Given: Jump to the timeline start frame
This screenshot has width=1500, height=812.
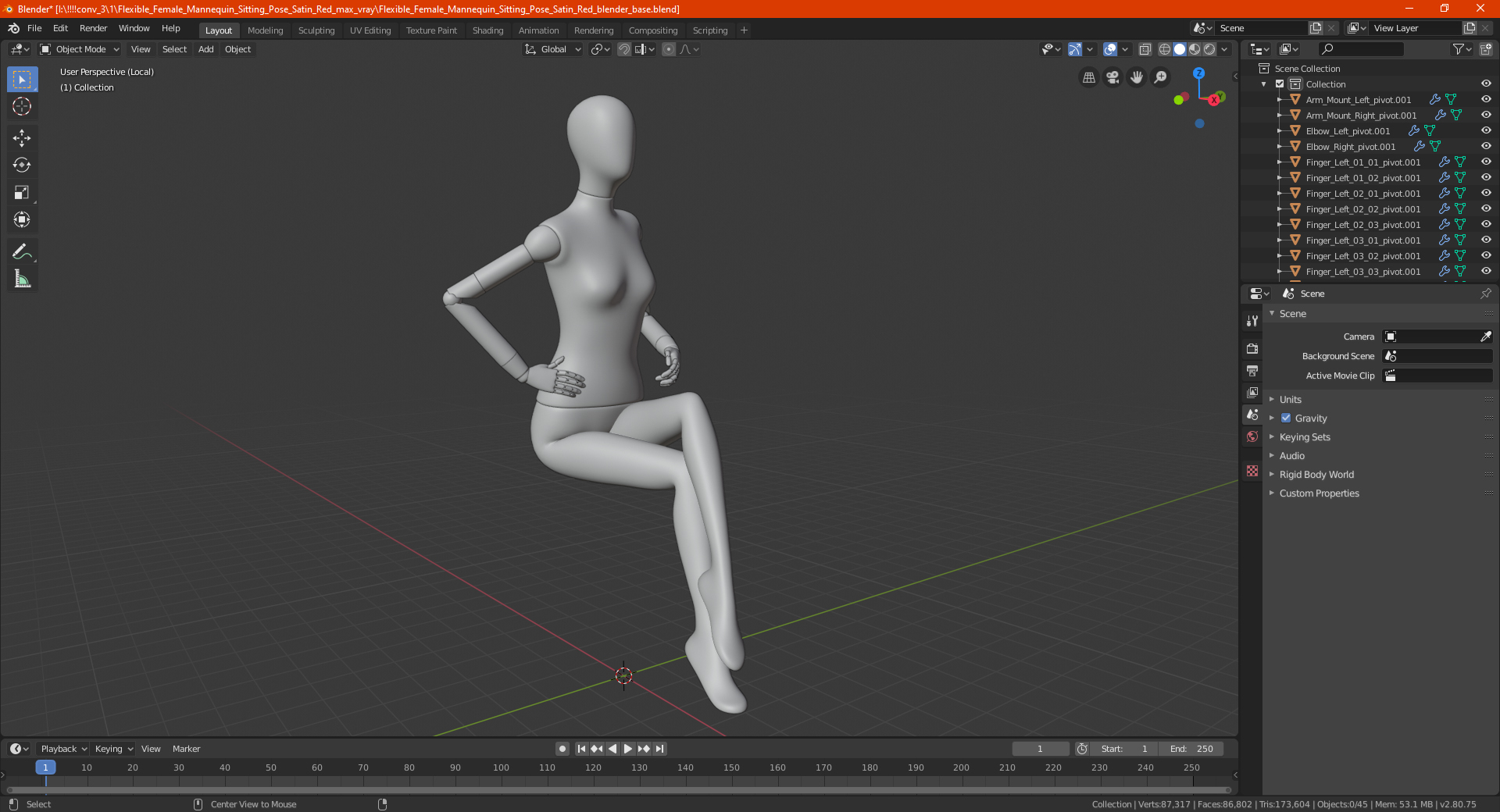Looking at the screenshot, I should tap(581, 749).
